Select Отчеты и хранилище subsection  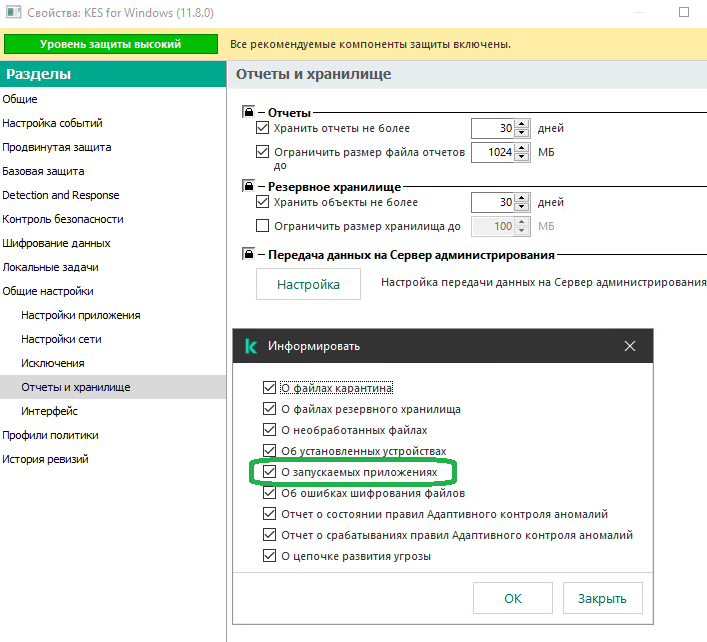[x=113, y=387]
